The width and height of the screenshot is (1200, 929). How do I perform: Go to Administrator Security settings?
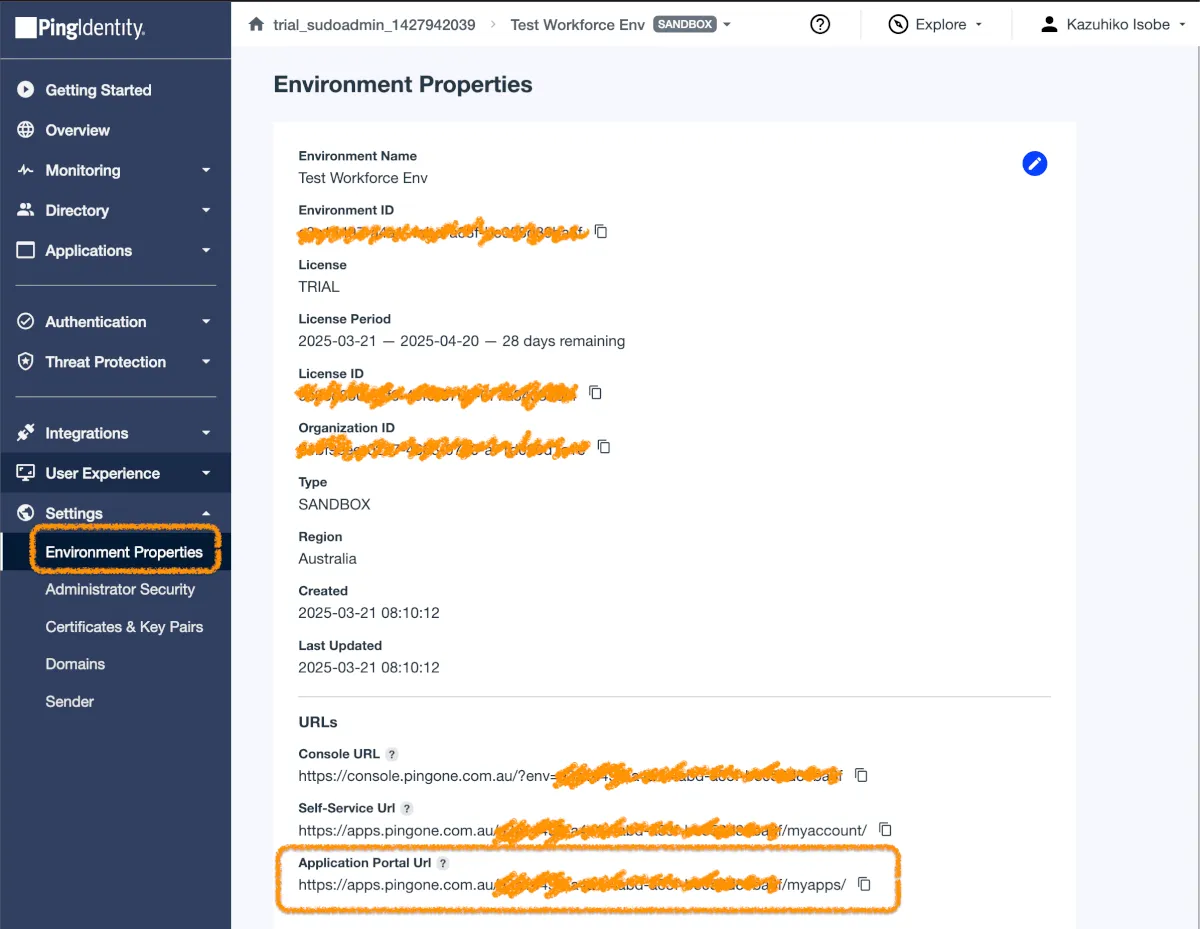[x=120, y=589]
